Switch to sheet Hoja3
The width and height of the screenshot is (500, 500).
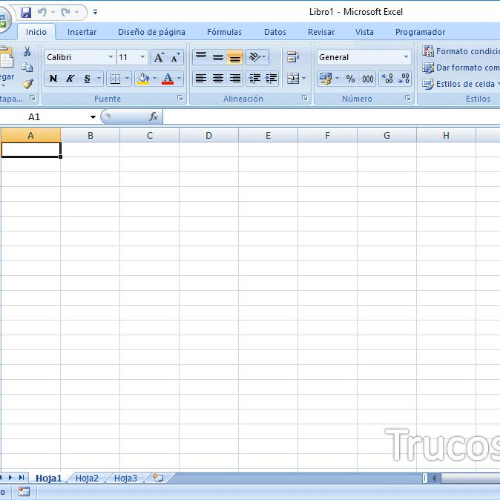(125, 478)
